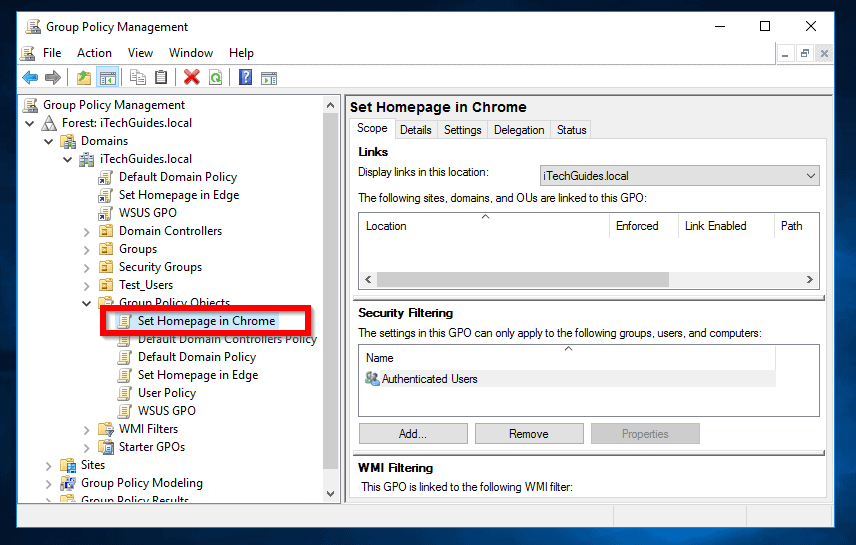Click the Refresh toolbar icon
The width and height of the screenshot is (856, 545).
(215, 78)
